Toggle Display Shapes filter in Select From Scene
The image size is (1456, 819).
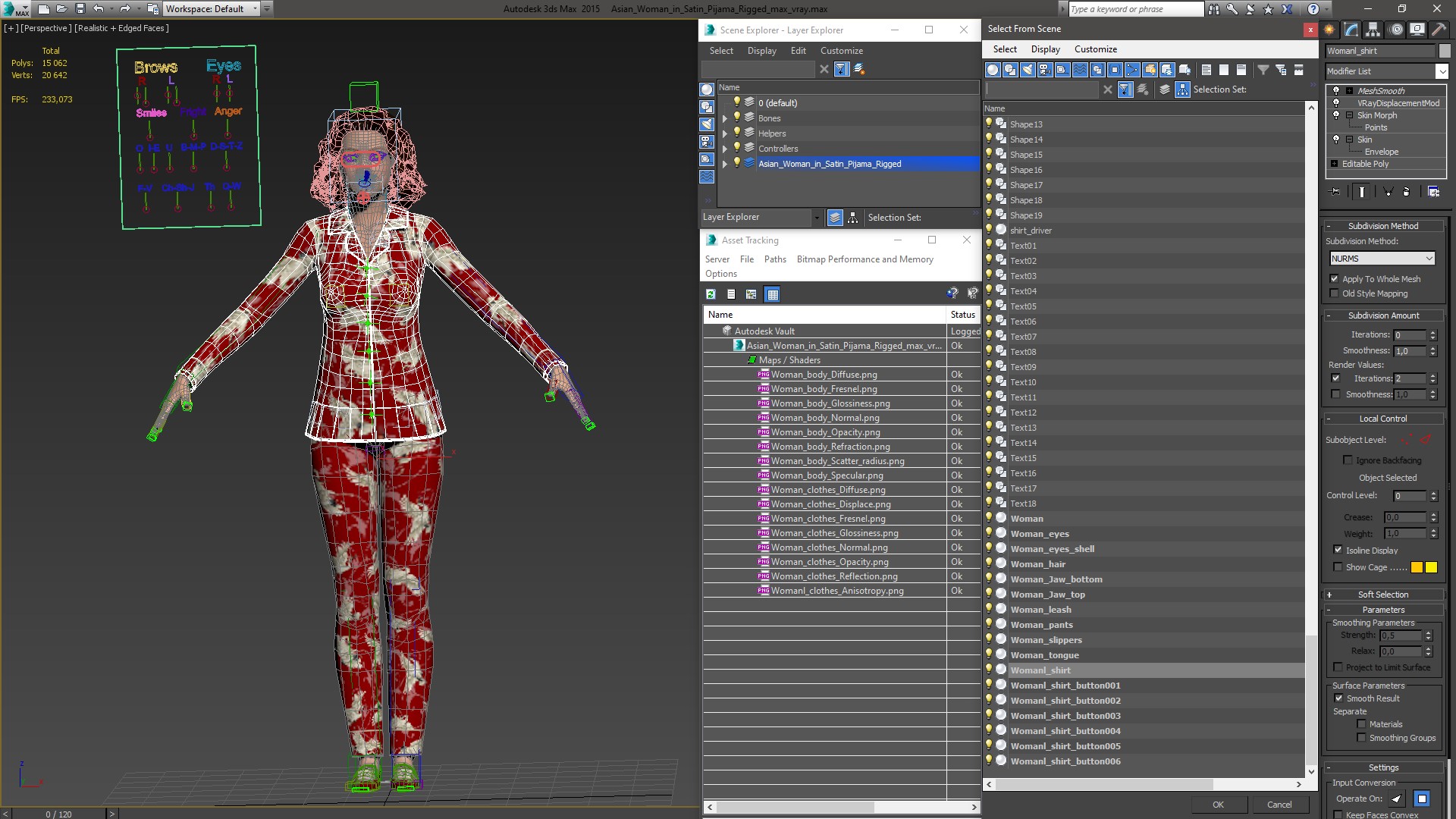click(x=1010, y=70)
